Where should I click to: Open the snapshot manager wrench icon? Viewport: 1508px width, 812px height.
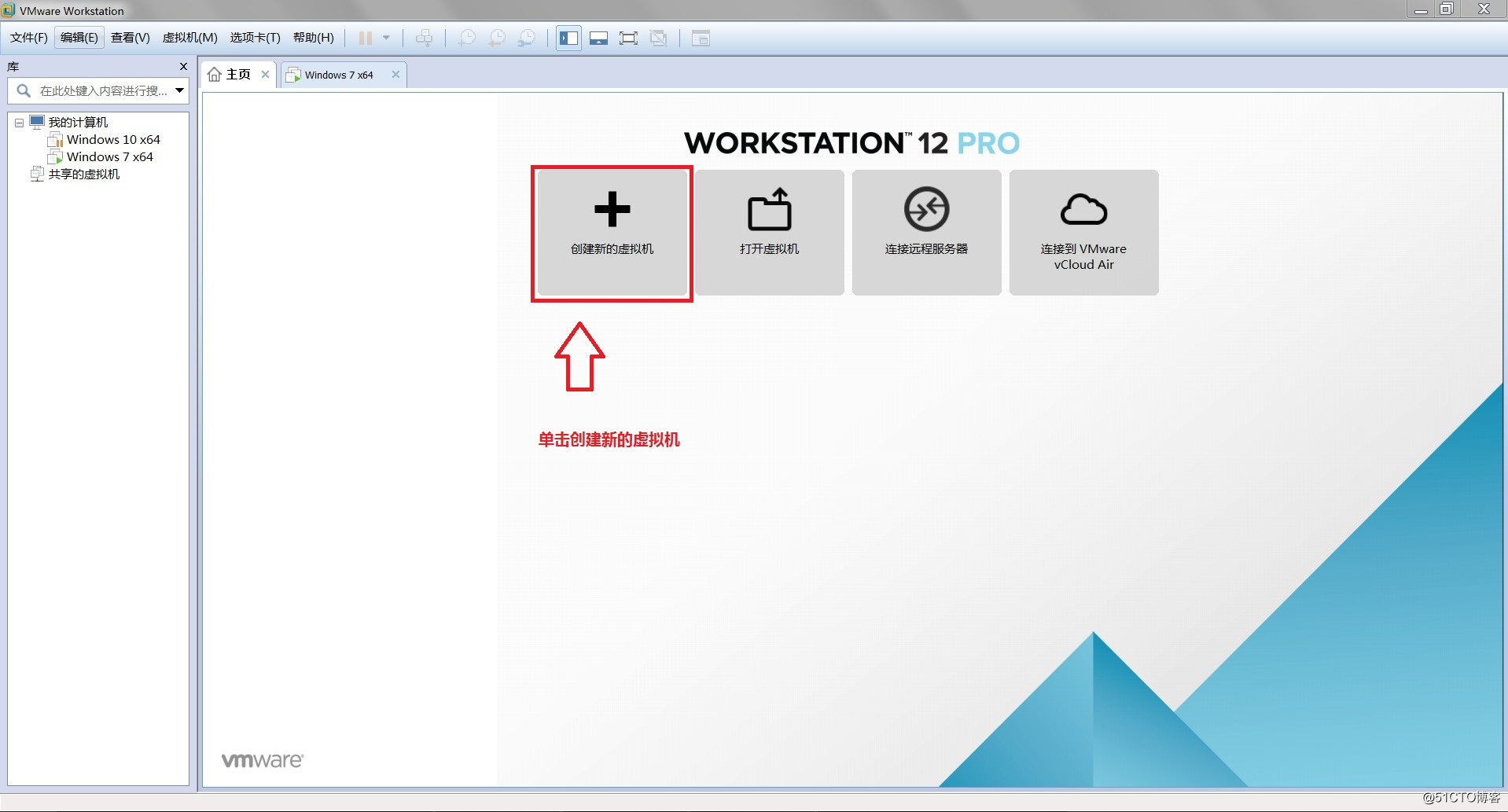point(527,38)
